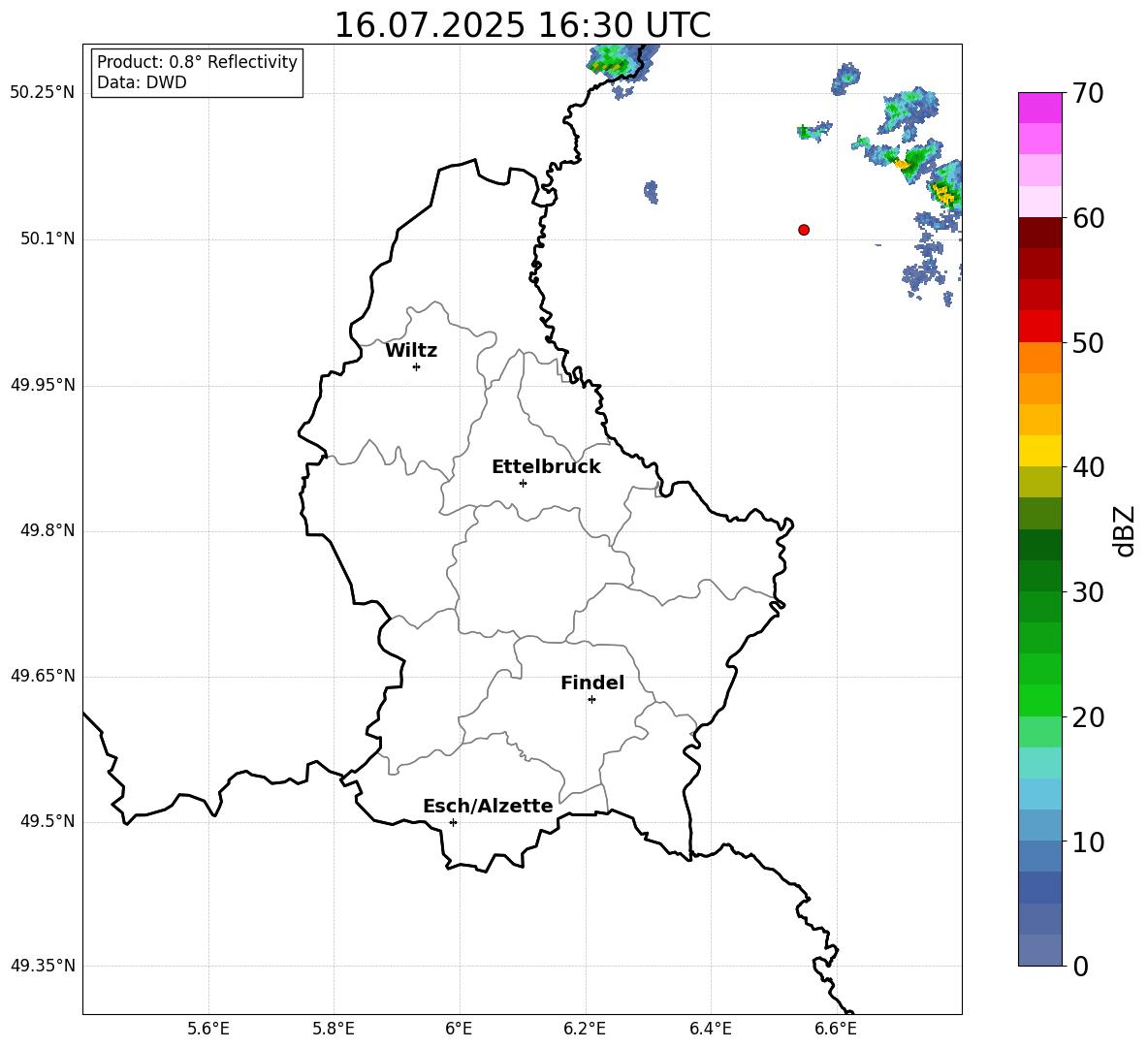
Task: Click the 5.8°E longitude label
Action: [334, 1029]
